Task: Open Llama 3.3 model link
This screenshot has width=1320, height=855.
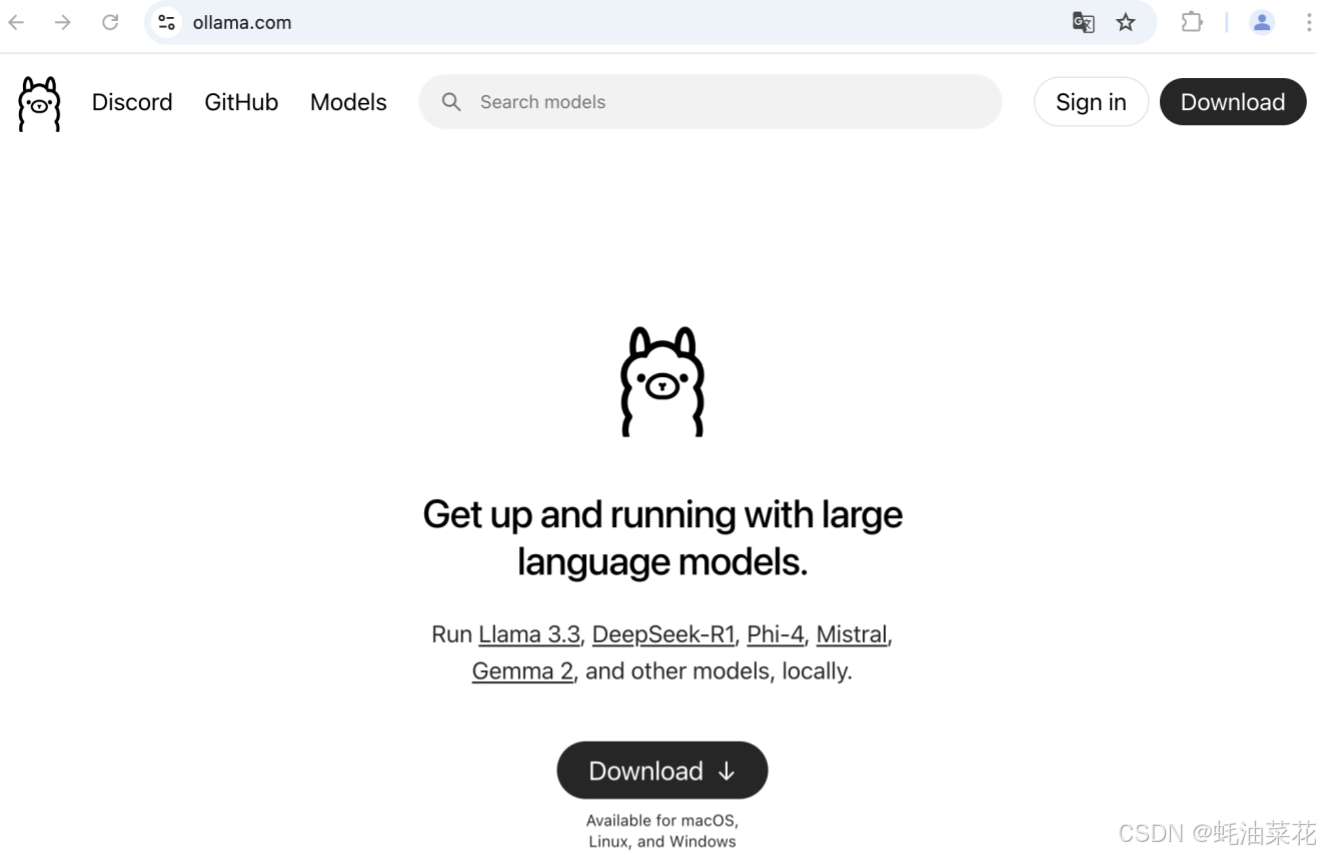Action: pos(529,635)
